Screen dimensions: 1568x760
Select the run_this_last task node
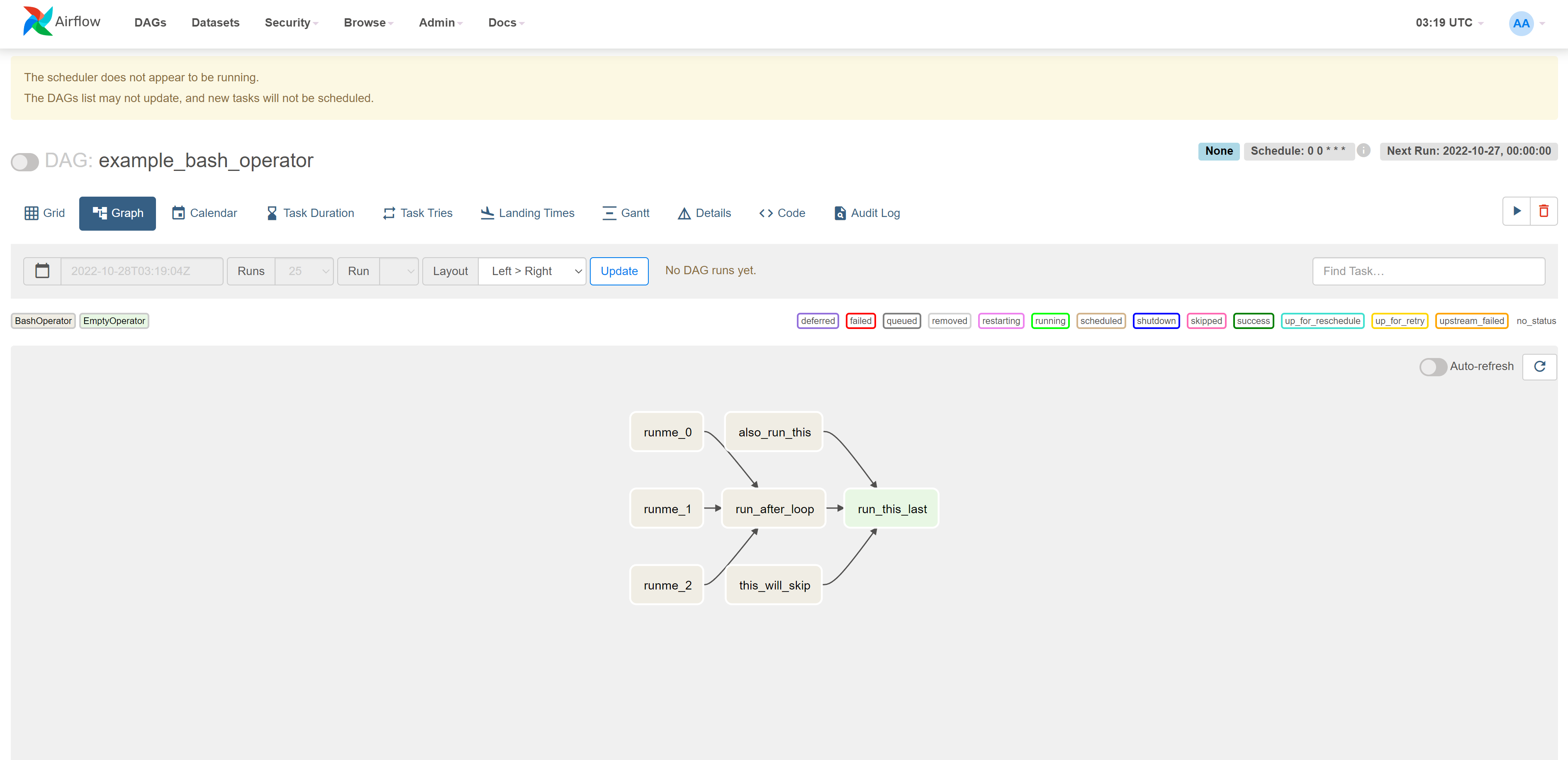click(891, 509)
